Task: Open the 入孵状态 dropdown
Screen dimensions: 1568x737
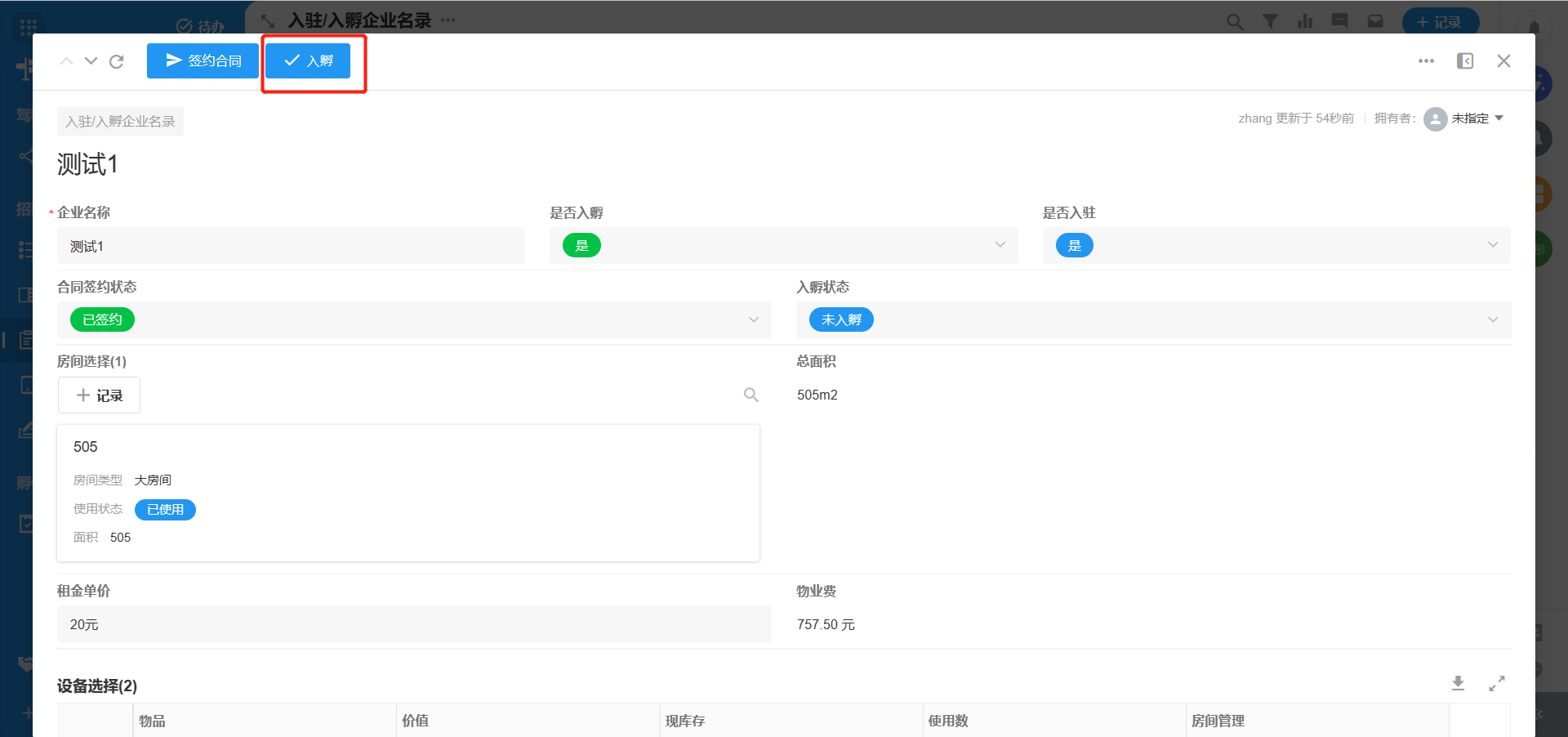Action: pos(1492,319)
